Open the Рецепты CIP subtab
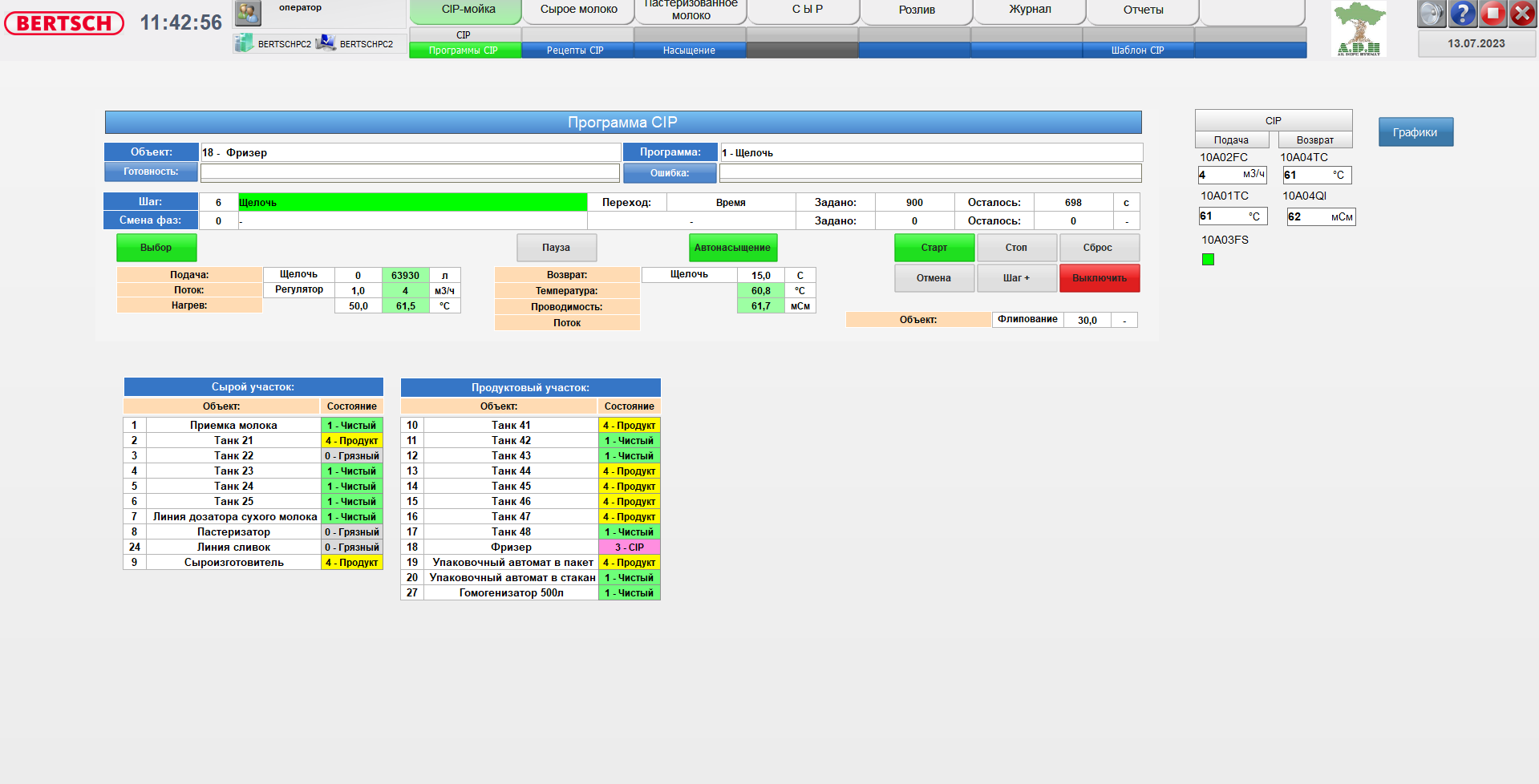This screenshot has width=1539, height=784. click(575, 51)
